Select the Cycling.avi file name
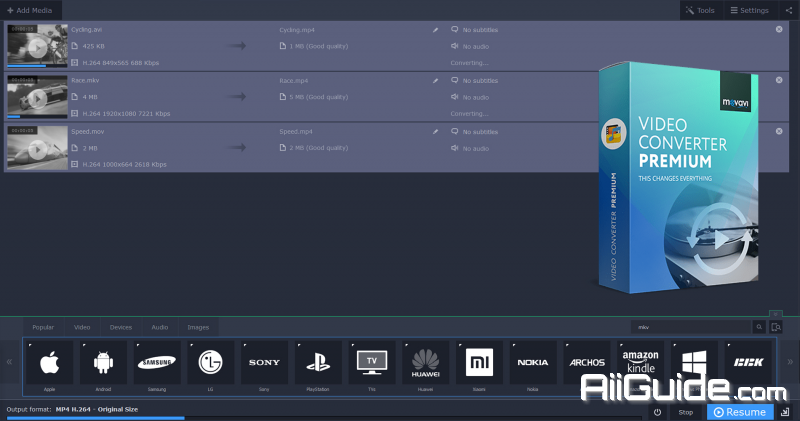This screenshot has height=421, width=800. pyautogui.click(x=86, y=30)
